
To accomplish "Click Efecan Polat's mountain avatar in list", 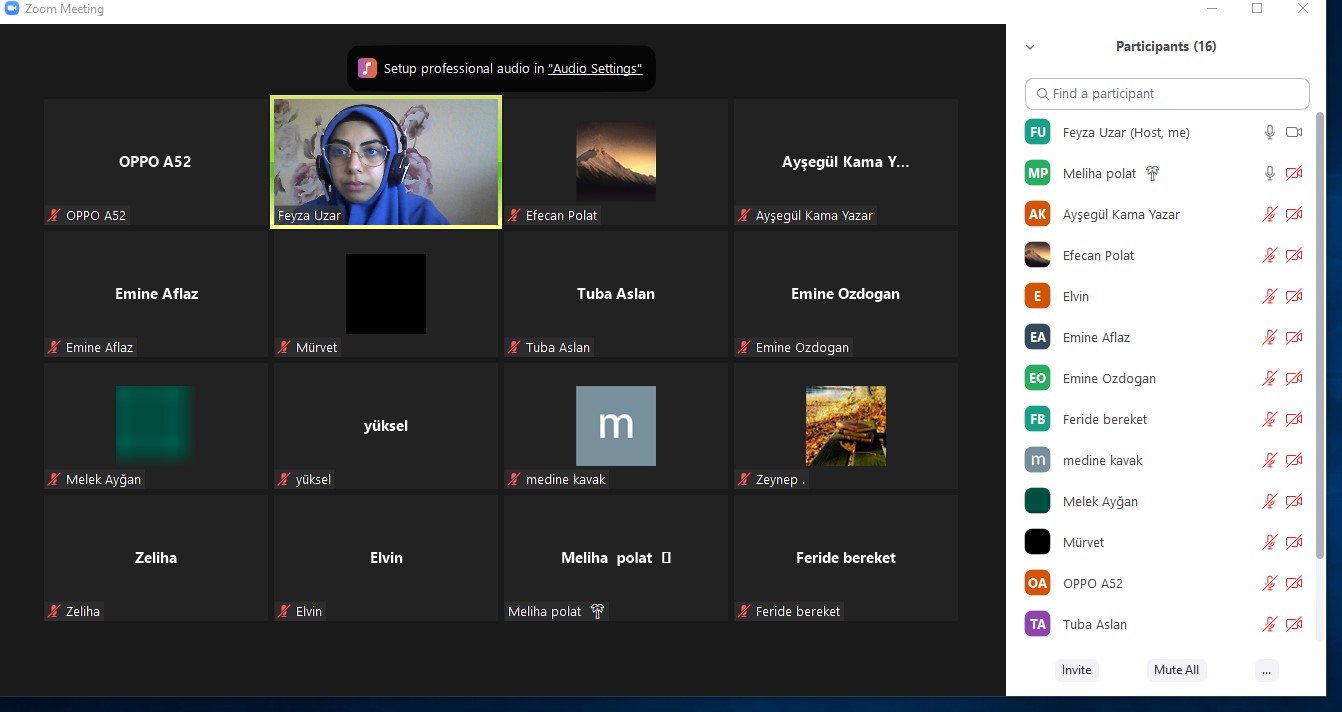I will pyautogui.click(x=1037, y=255).
